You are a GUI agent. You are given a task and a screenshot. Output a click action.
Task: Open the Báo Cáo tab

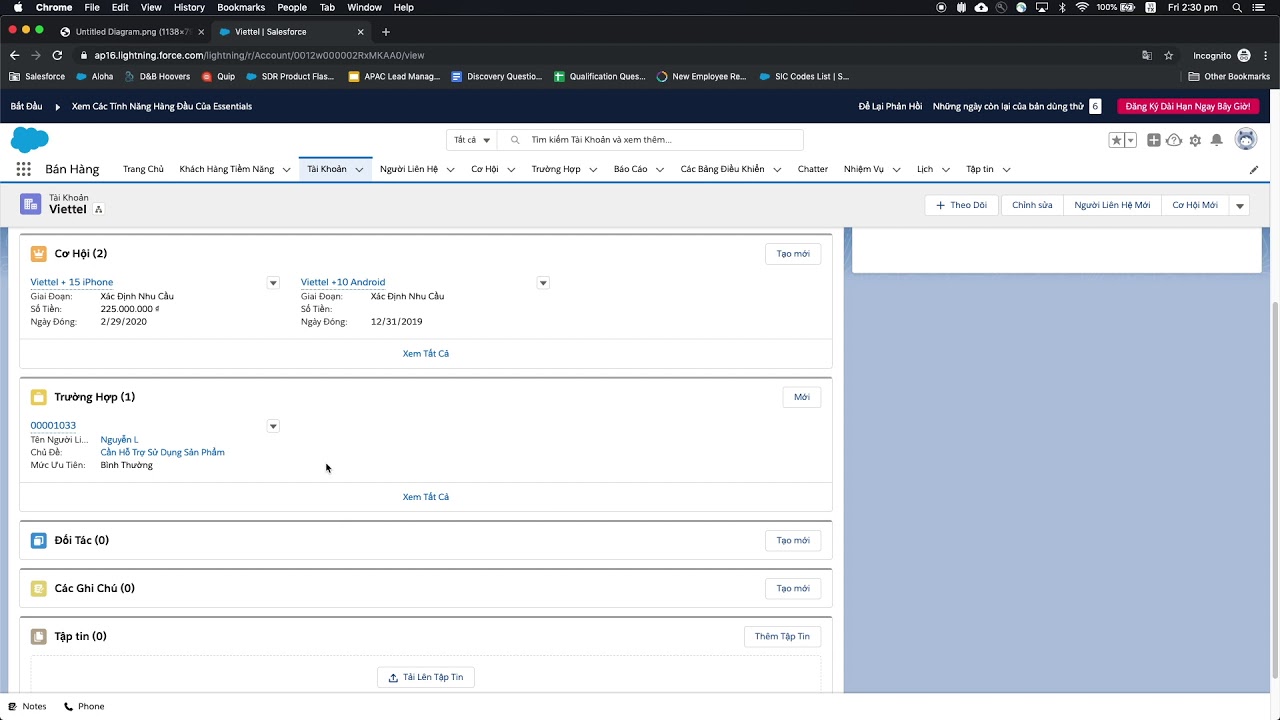pyautogui.click(x=630, y=169)
